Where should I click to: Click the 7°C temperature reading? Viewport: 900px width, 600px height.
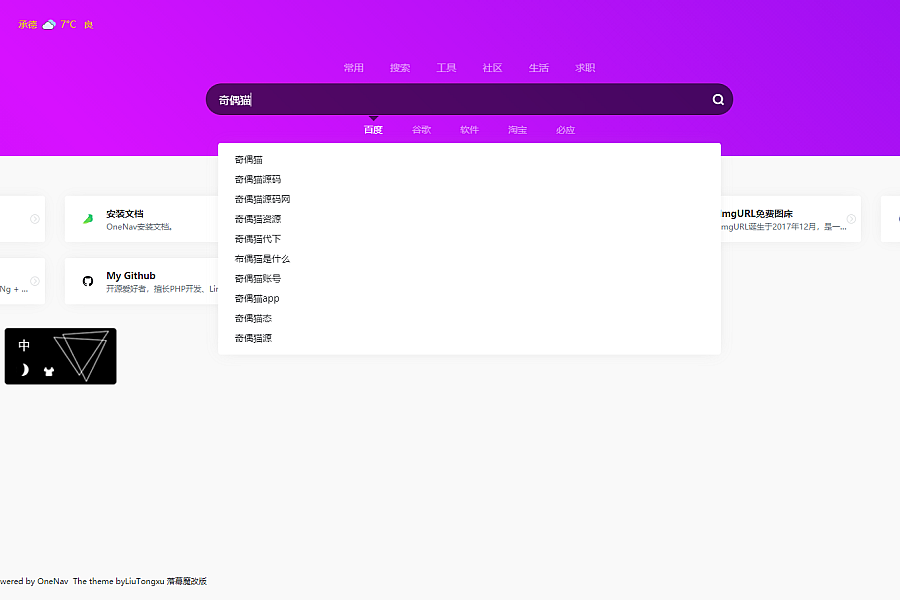(x=68, y=24)
